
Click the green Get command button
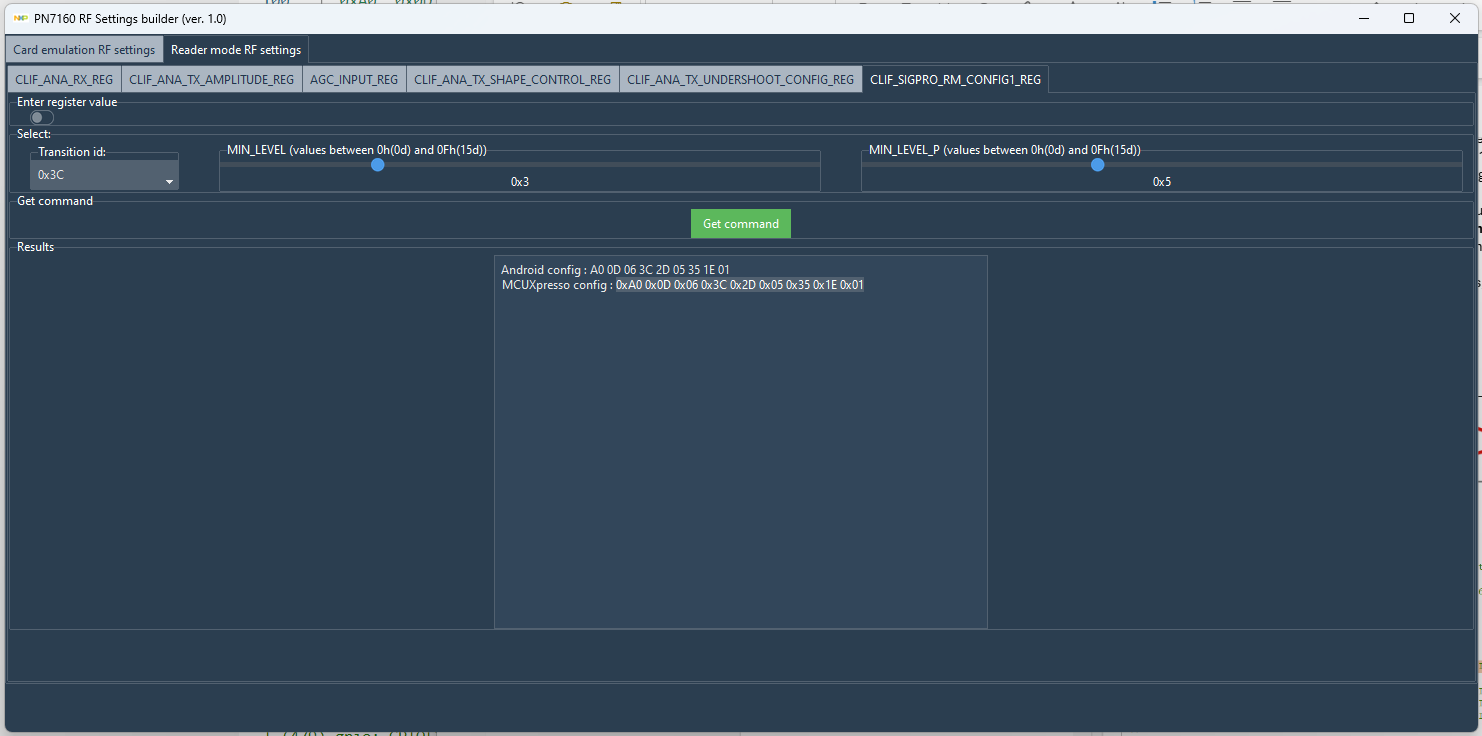pyautogui.click(x=741, y=224)
